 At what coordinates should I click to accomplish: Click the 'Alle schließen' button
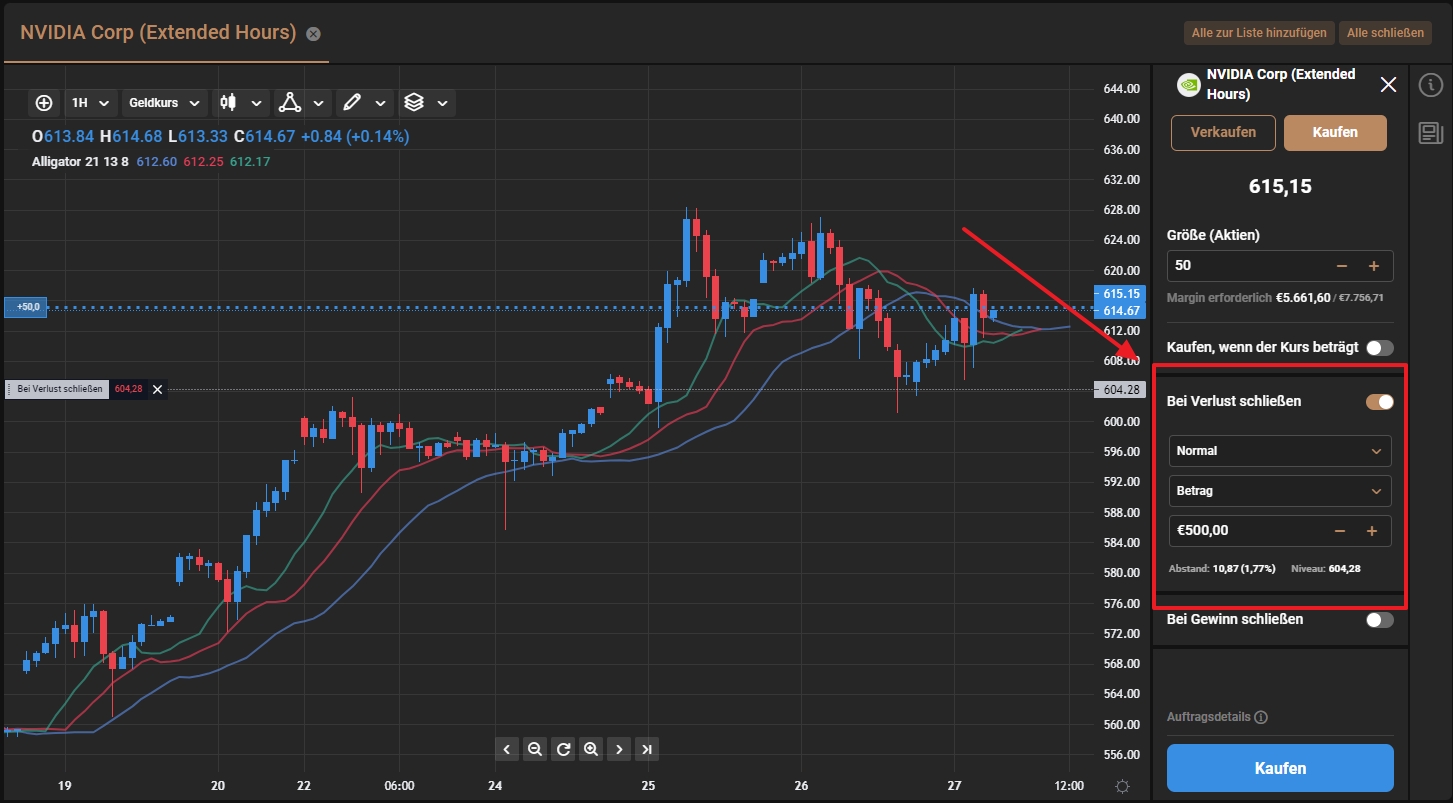(1385, 33)
